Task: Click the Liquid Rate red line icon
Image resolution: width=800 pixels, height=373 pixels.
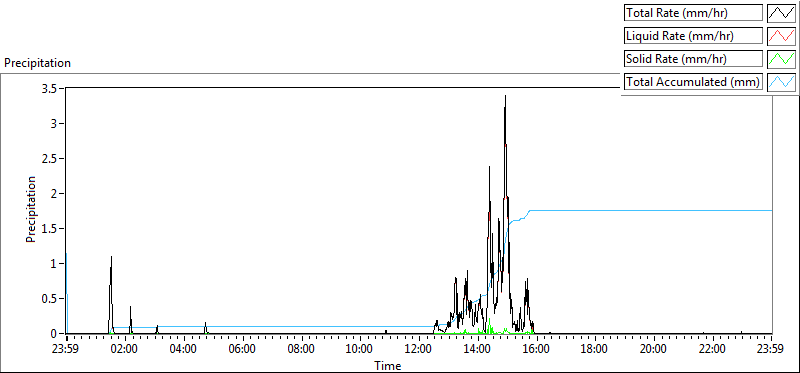Action: click(x=781, y=35)
